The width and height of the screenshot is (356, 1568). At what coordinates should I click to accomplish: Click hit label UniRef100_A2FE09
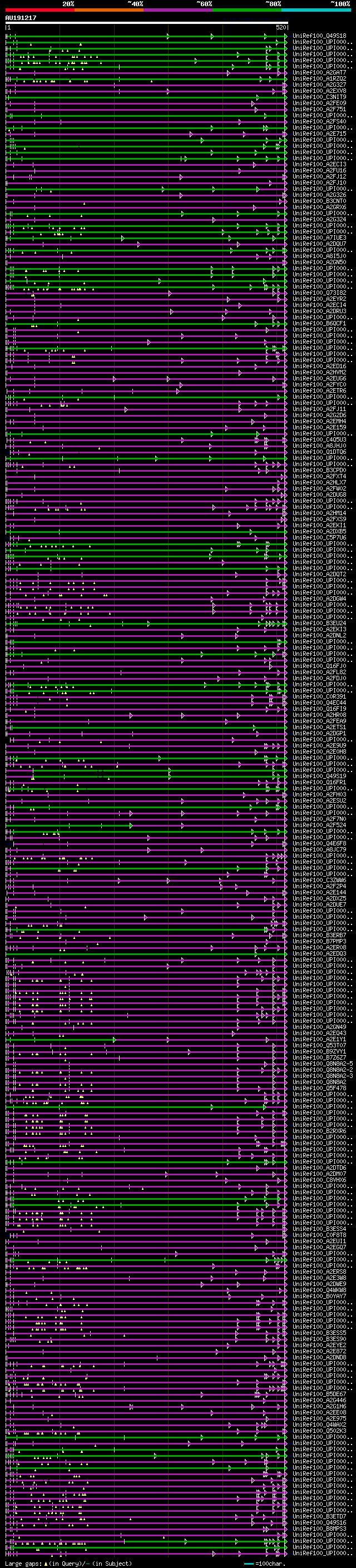(x=319, y=103)
